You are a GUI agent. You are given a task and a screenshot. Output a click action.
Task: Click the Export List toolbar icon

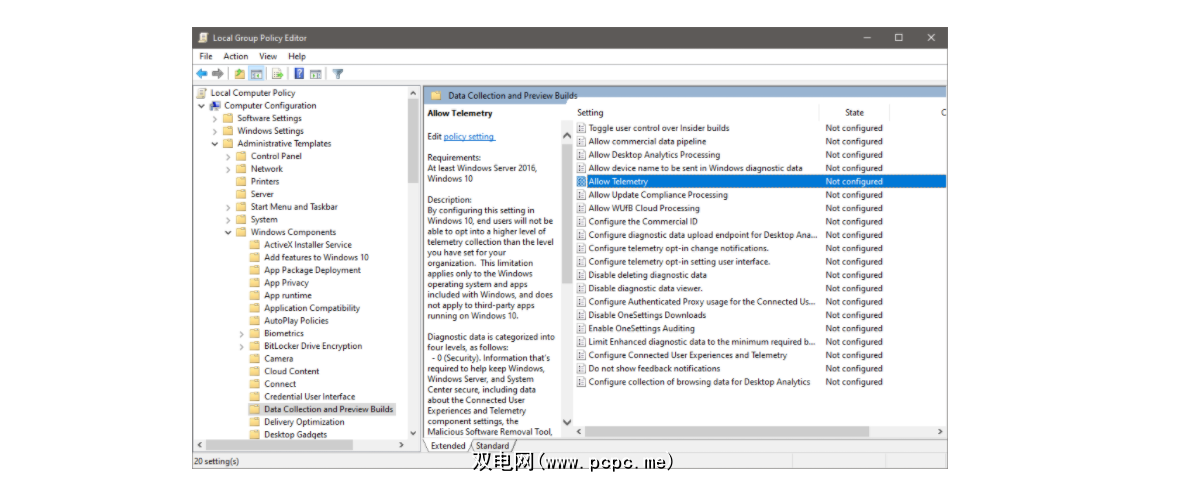277,74
